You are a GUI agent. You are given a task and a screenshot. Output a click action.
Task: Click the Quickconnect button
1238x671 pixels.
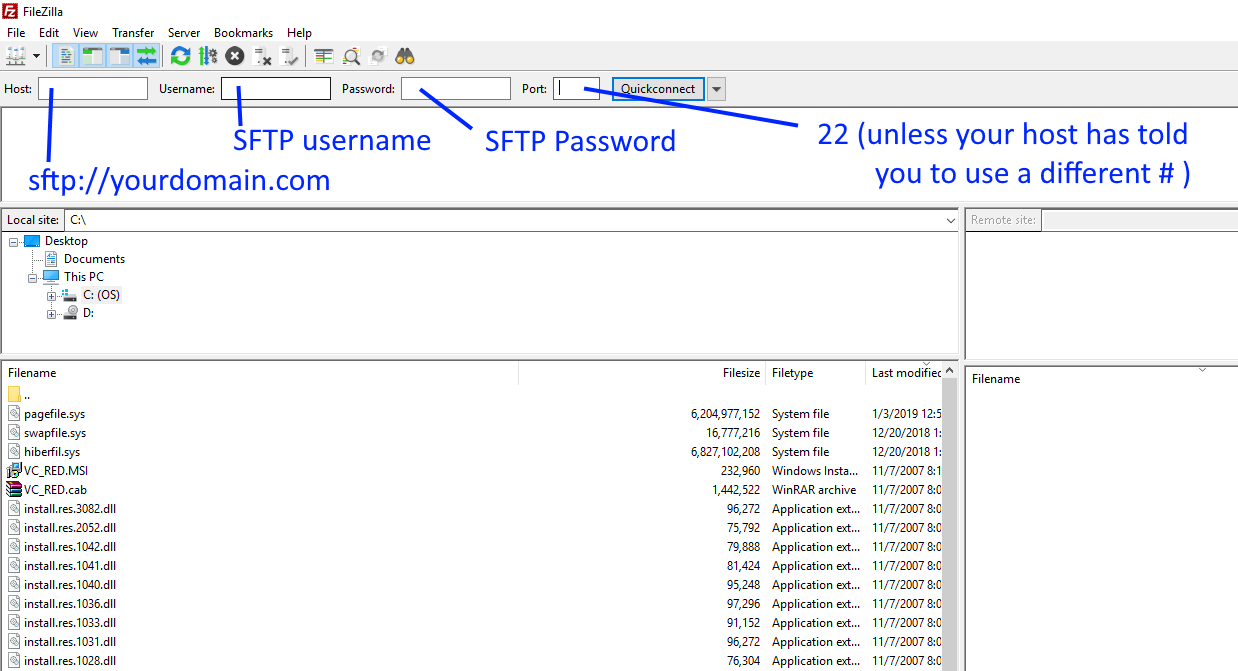click(658, 88)
